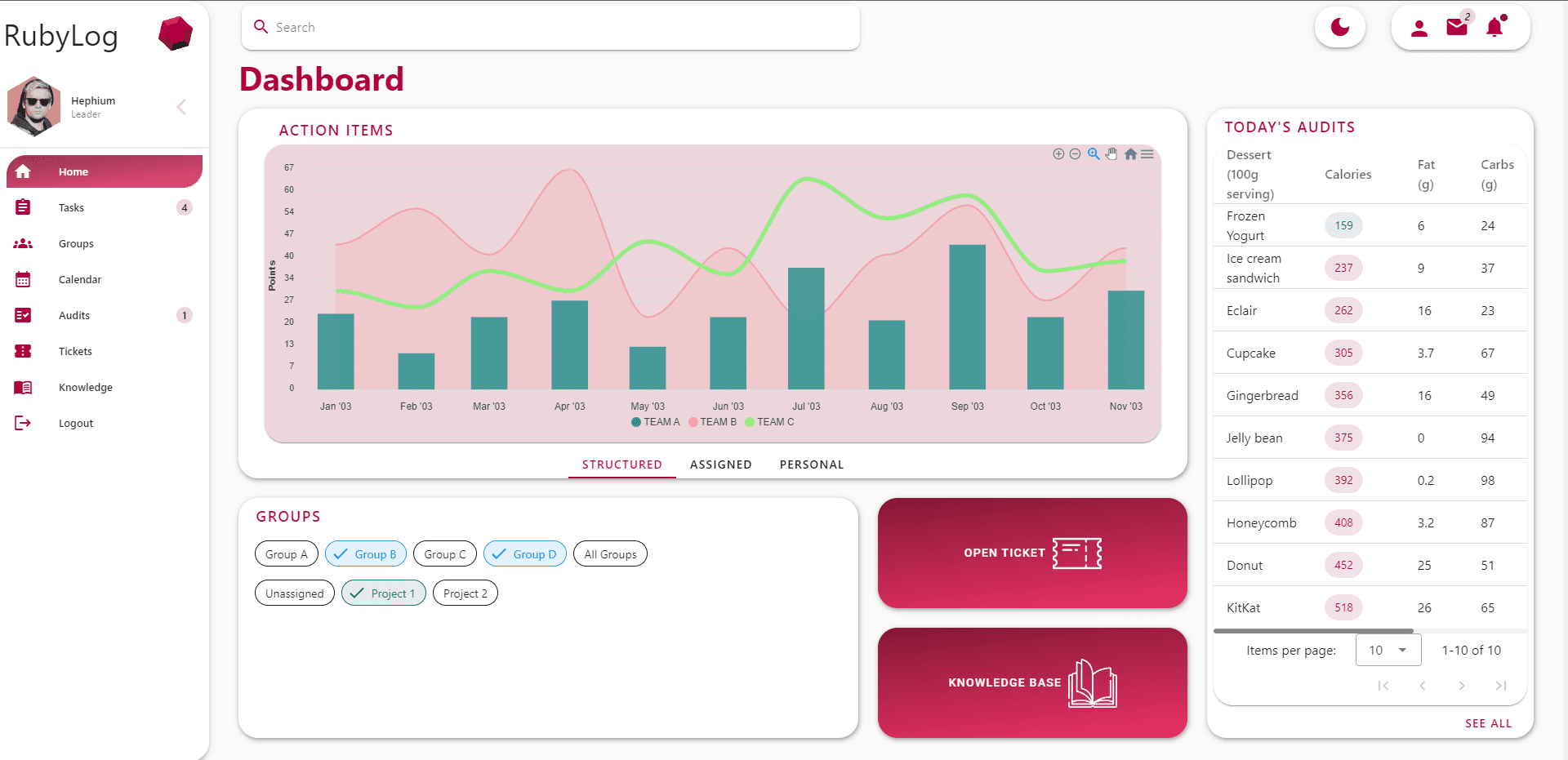
Task: Open the items per page dropdown
Action: (x=1388, y=650)
